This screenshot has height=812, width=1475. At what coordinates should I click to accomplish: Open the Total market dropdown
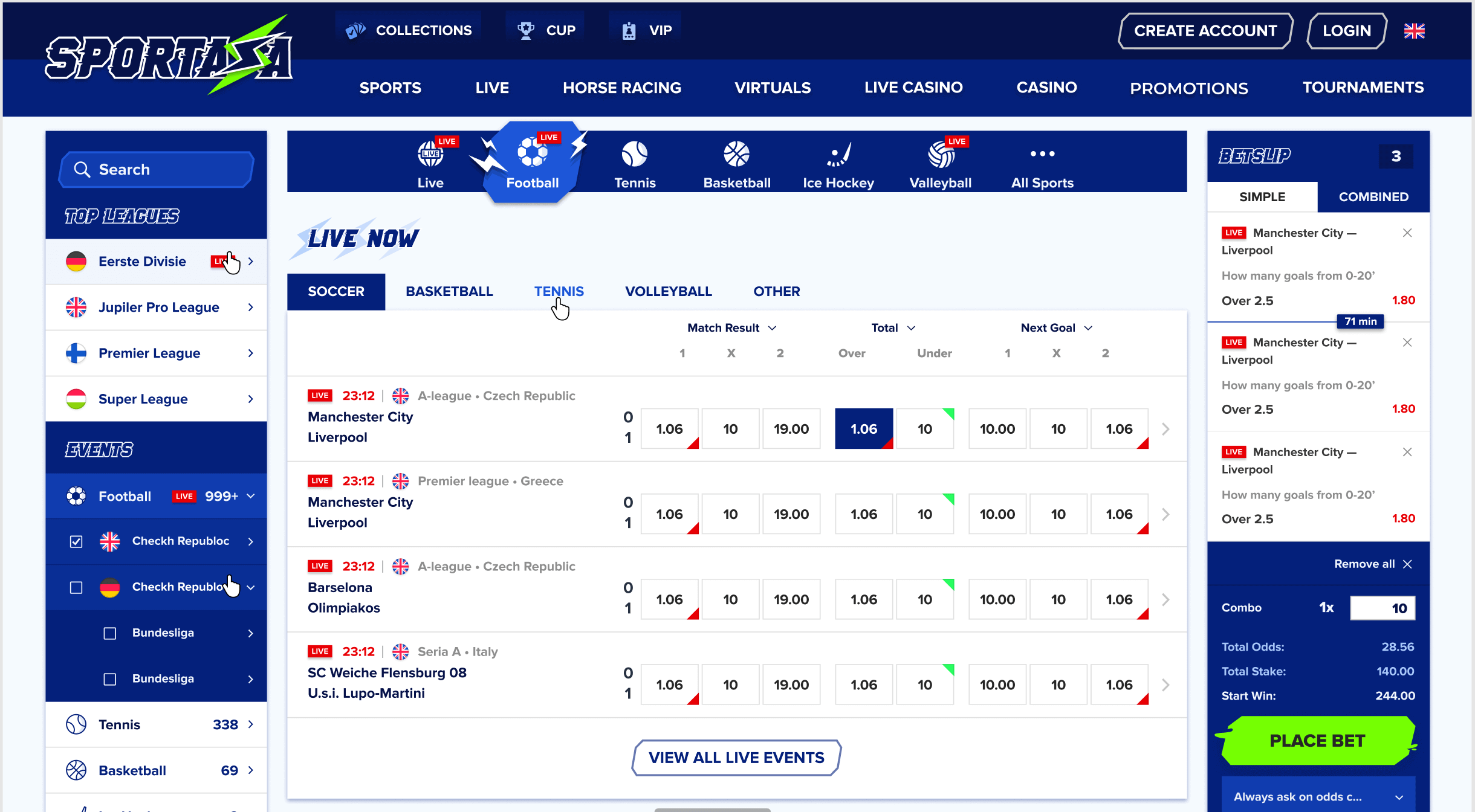[893, 328]
